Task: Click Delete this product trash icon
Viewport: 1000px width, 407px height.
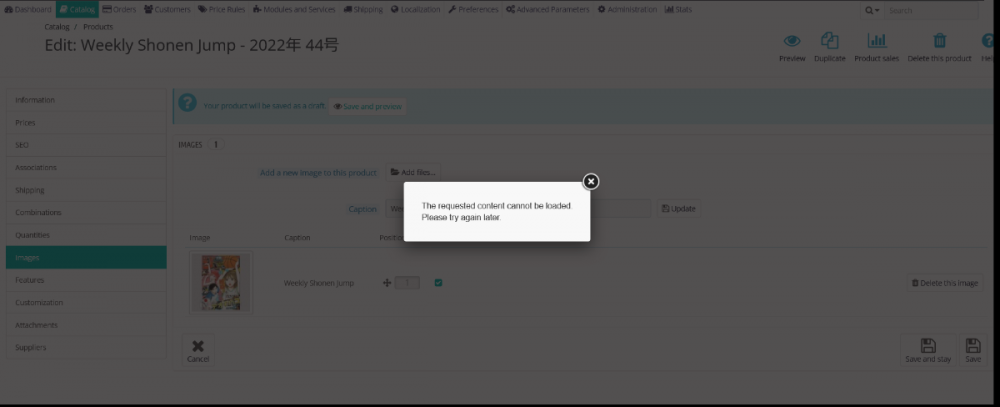Action: (939, 41)
